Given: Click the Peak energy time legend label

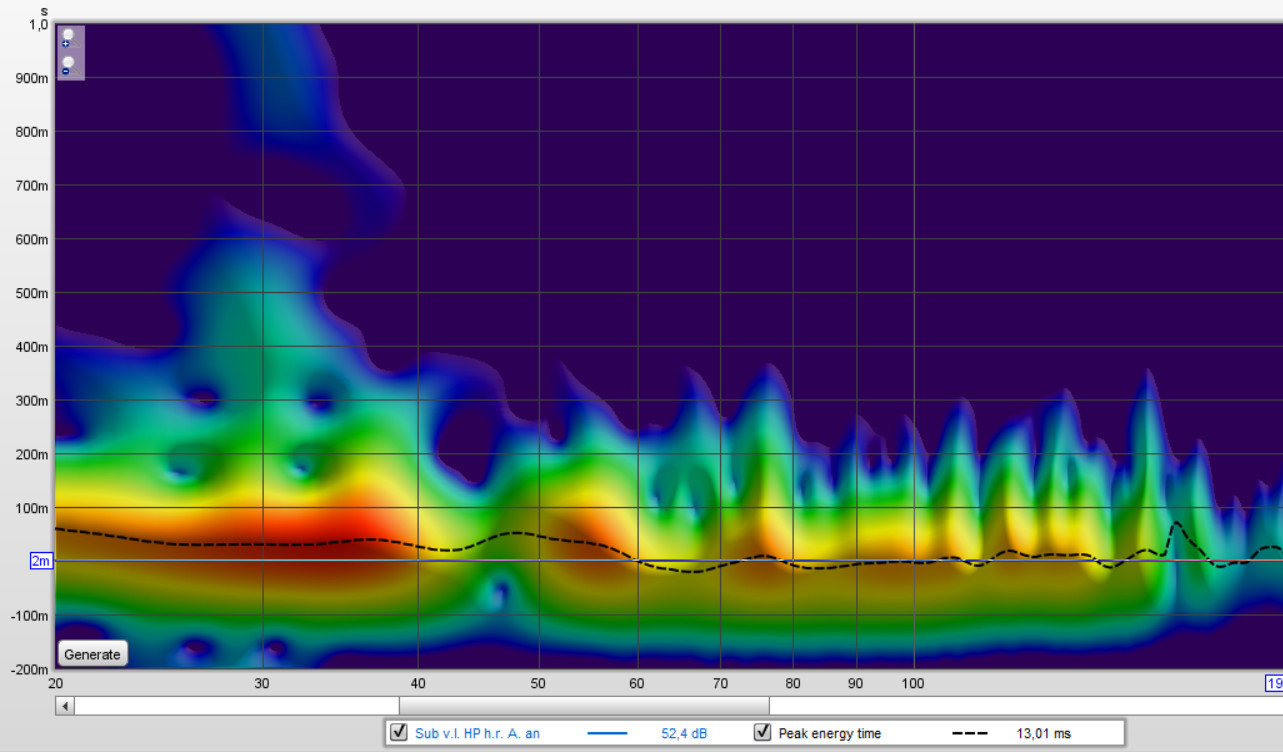Looking at the screenshot, I should [x=830, y=734].
